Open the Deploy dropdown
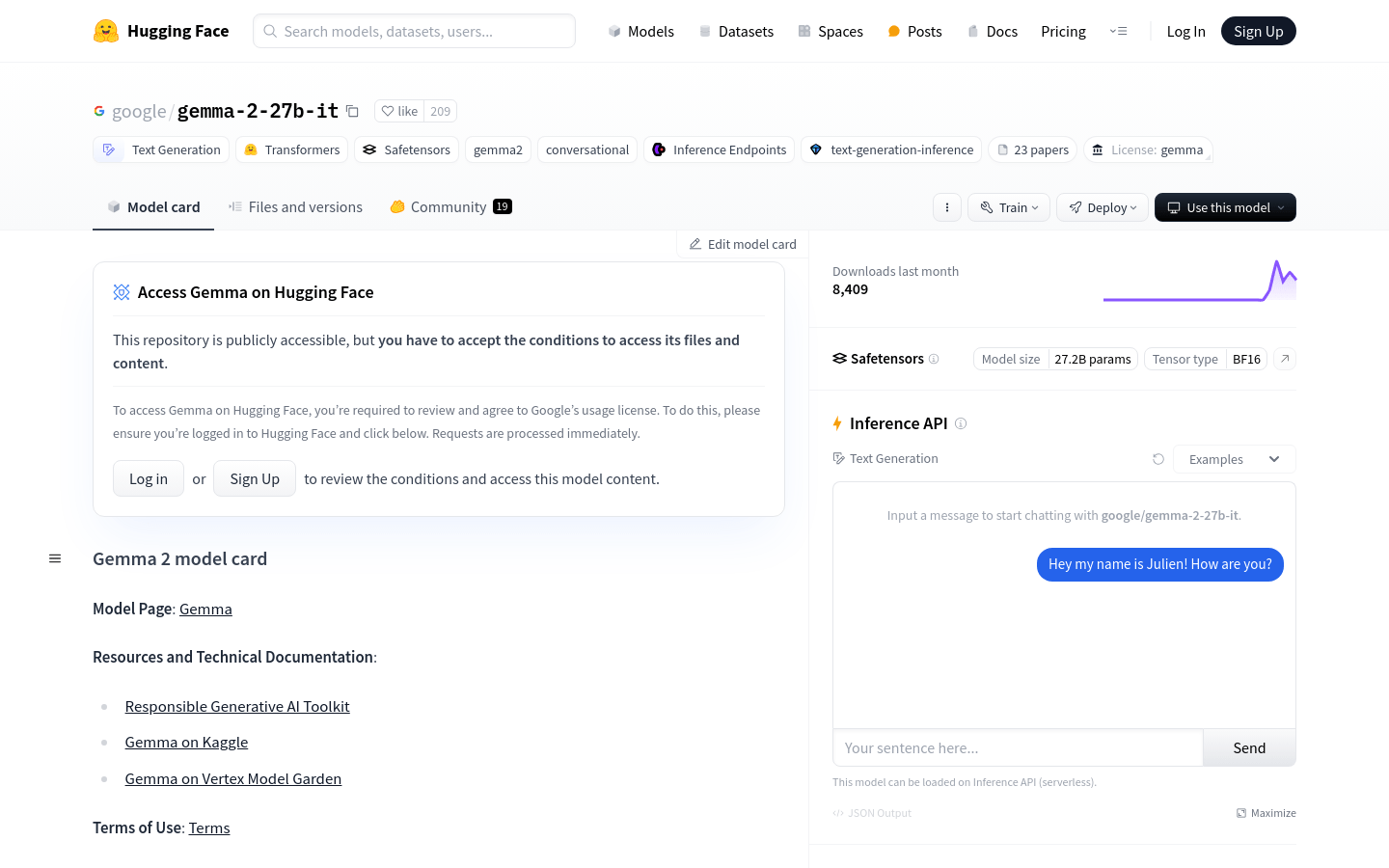This screenshot has width=1389, height=868. 1103,207
